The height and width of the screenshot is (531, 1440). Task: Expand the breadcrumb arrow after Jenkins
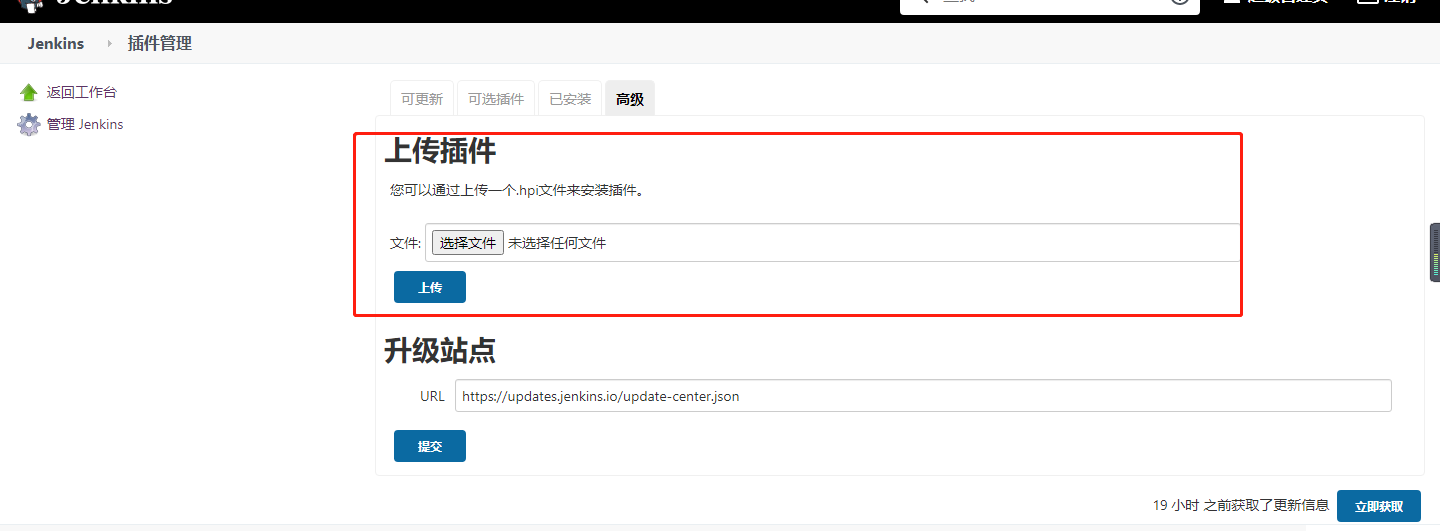pyautogui.click(x=109, y=44)
